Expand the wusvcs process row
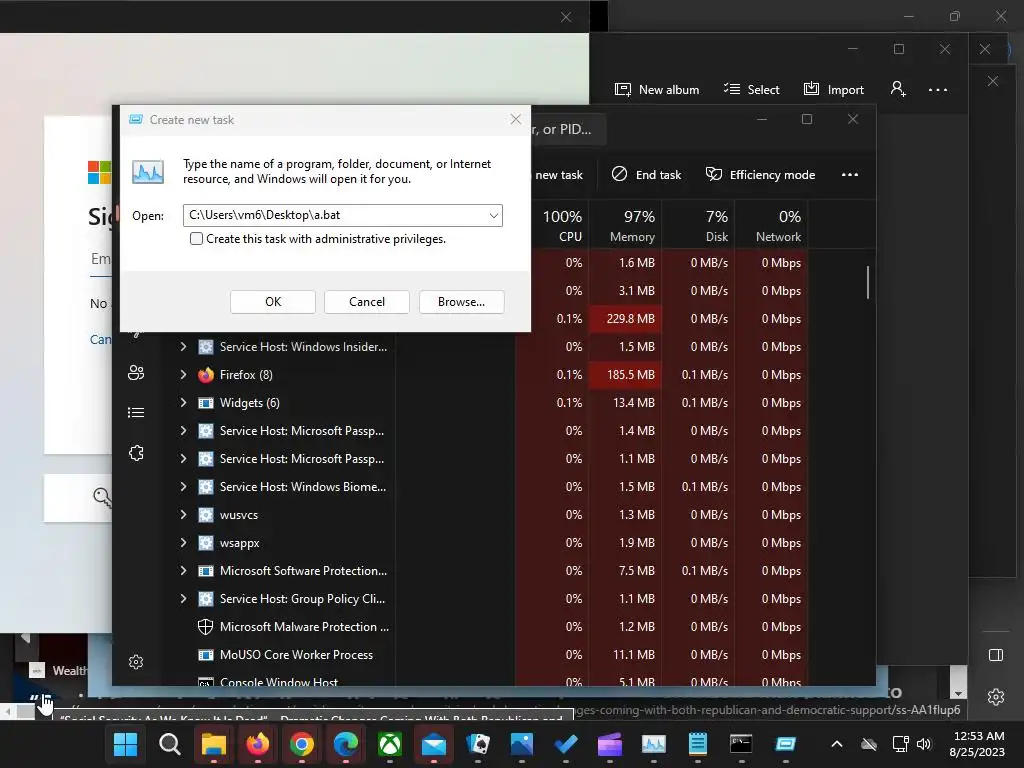 pyautogui.click(x=184, y=515)
